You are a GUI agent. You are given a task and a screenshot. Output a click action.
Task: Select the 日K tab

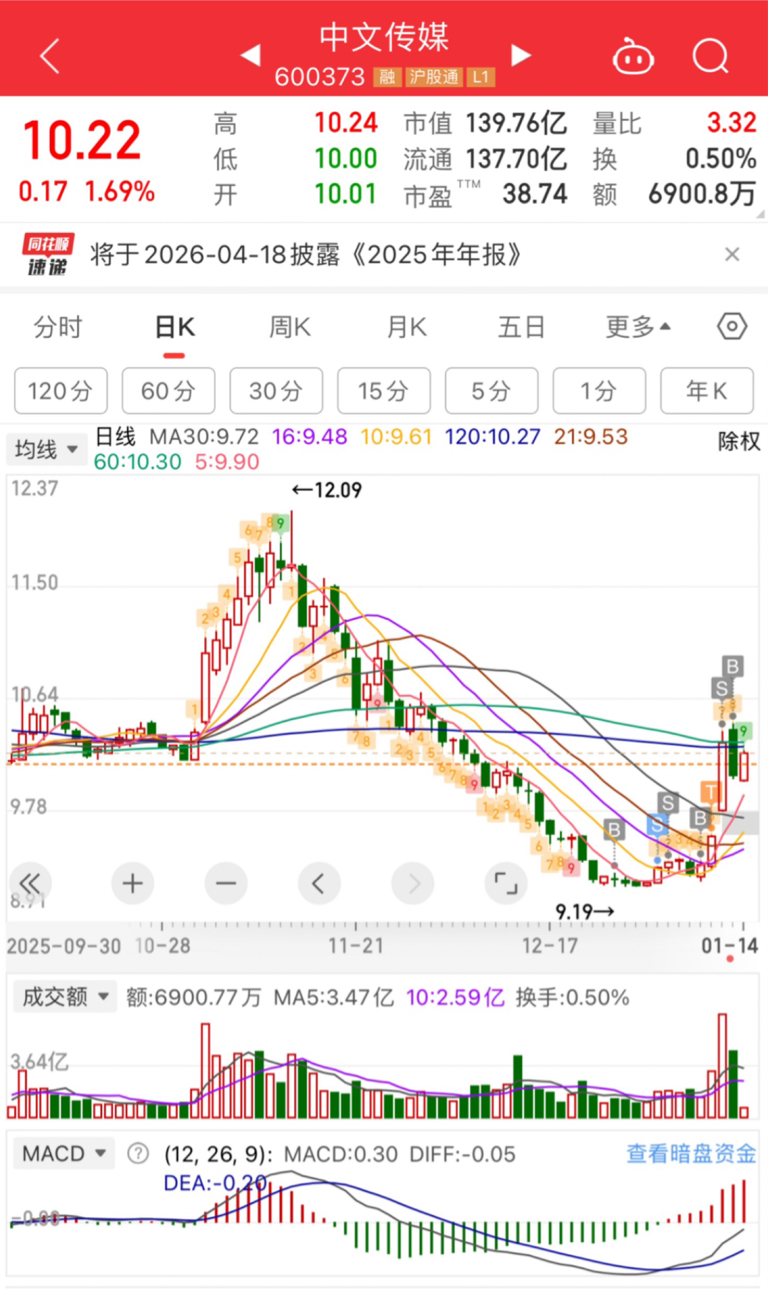[x=174, y=327]
